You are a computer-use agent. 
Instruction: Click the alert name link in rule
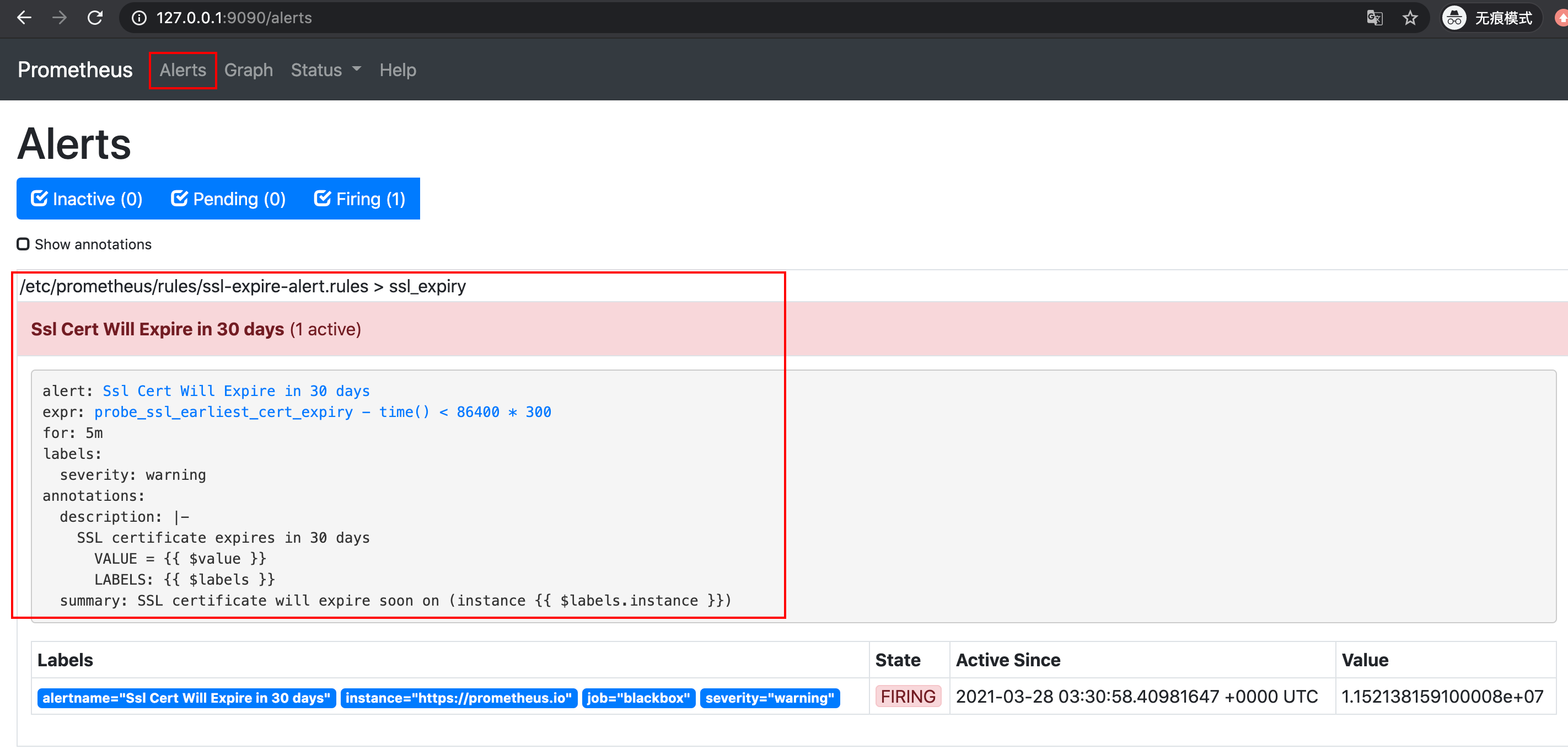[236, 391]
